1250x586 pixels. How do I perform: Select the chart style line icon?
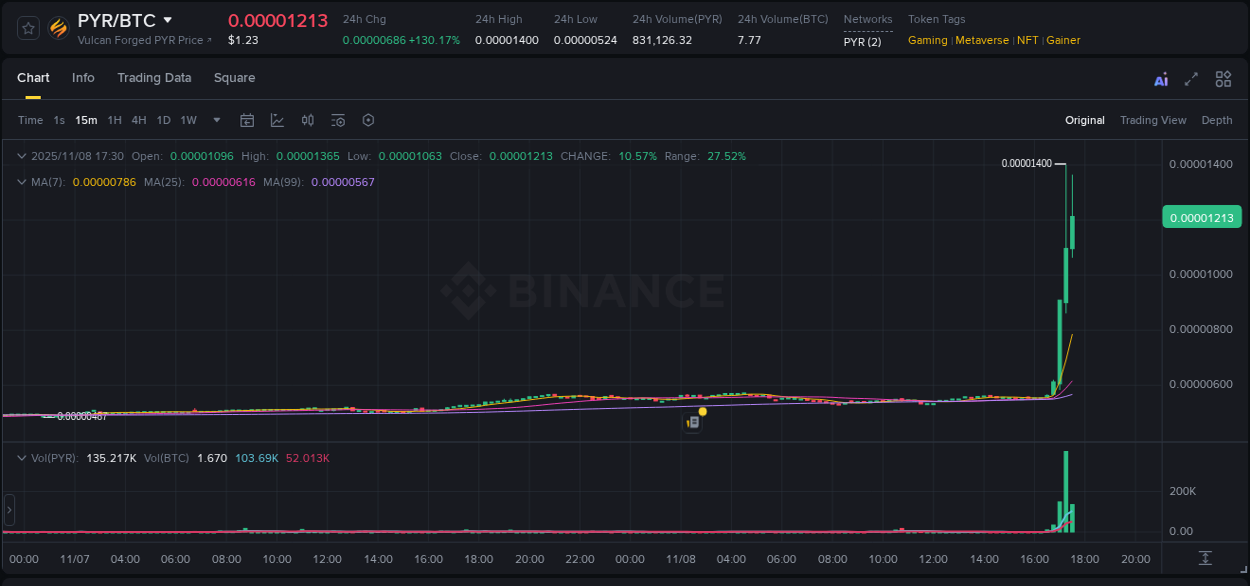(277, 120)
